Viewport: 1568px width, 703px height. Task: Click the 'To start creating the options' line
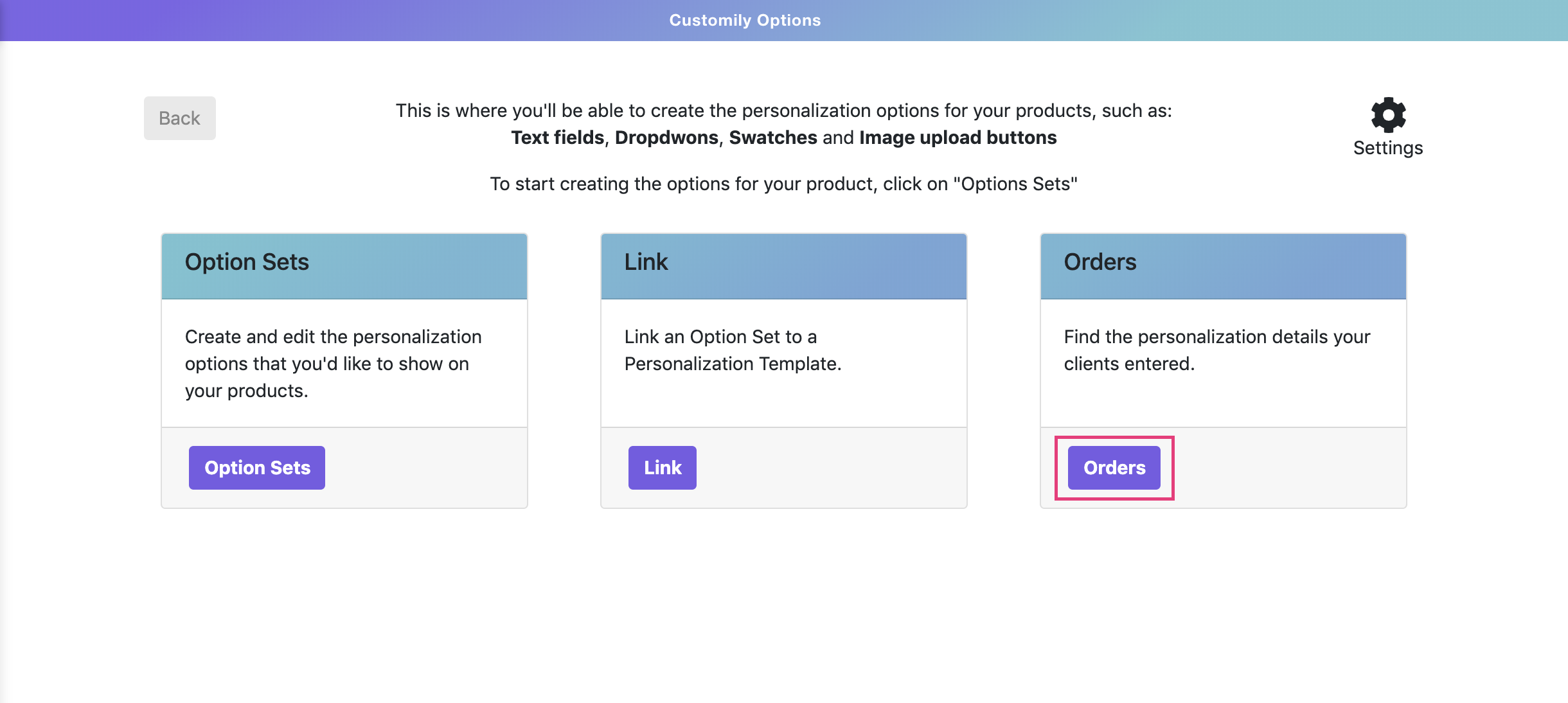783,184
